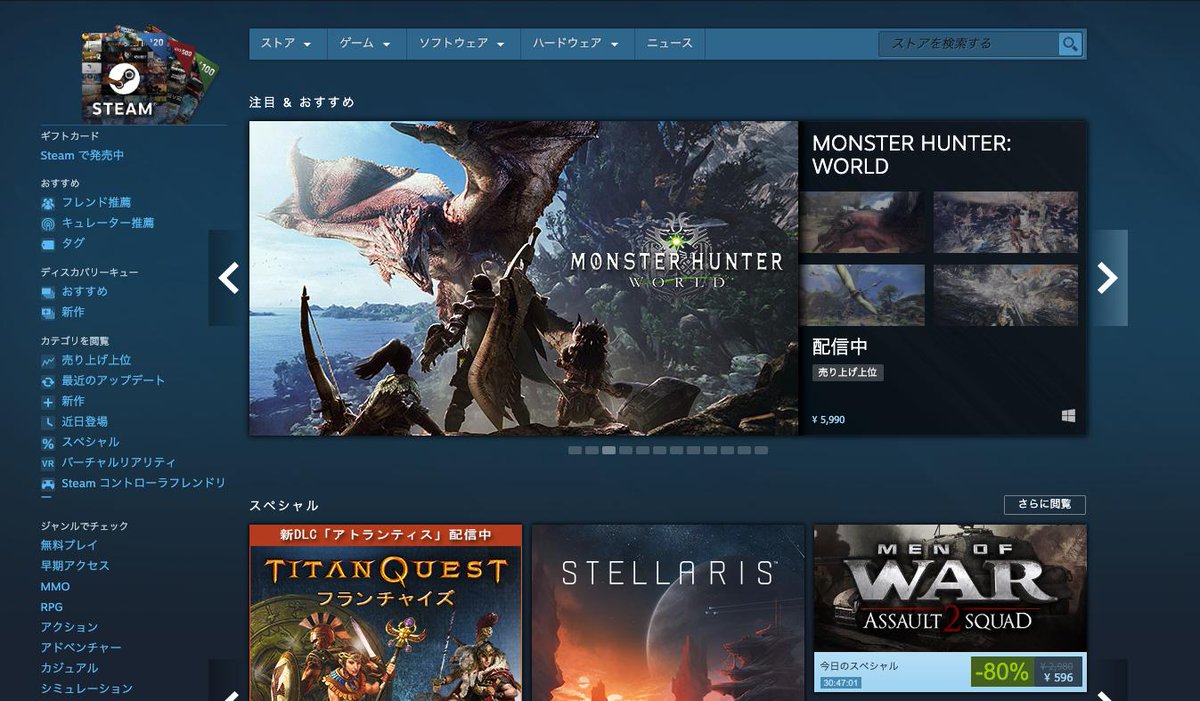Click the VR icon for バーチャルリアリティ

(47, 463)
